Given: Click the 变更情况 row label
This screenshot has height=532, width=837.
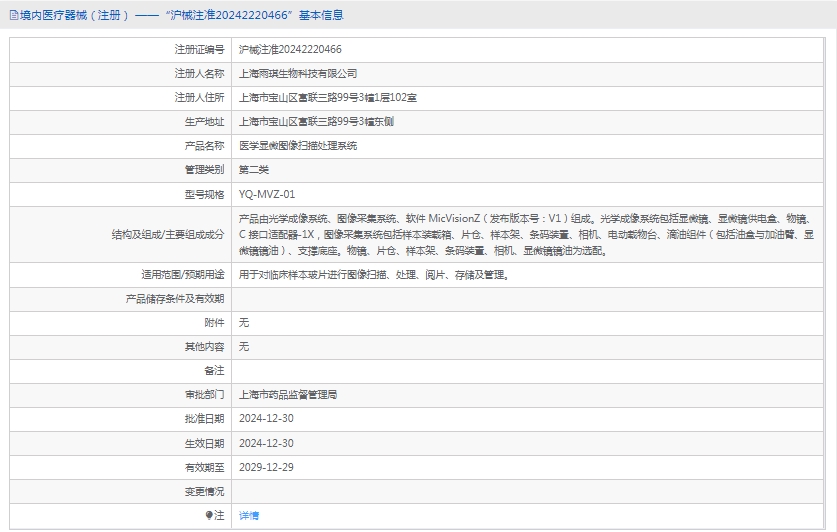Looking at the screenshot, I should [204, 490].
